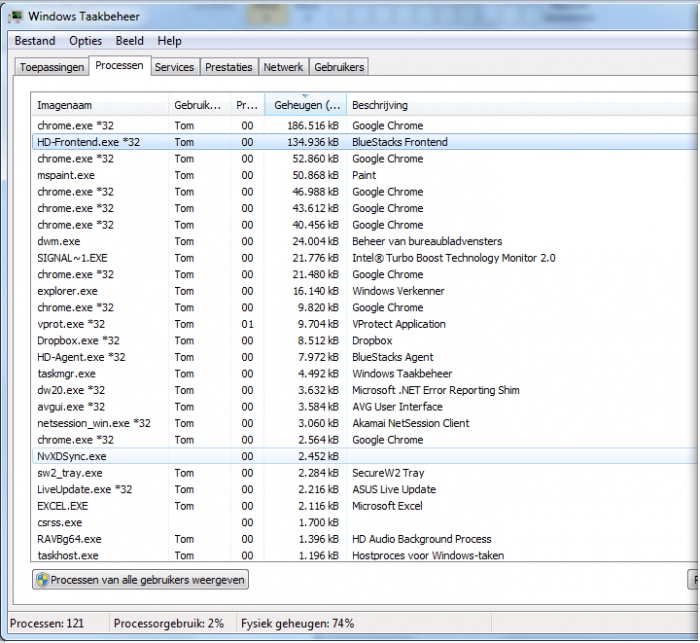Click the 2.564 kB memory value

(318, 439)
